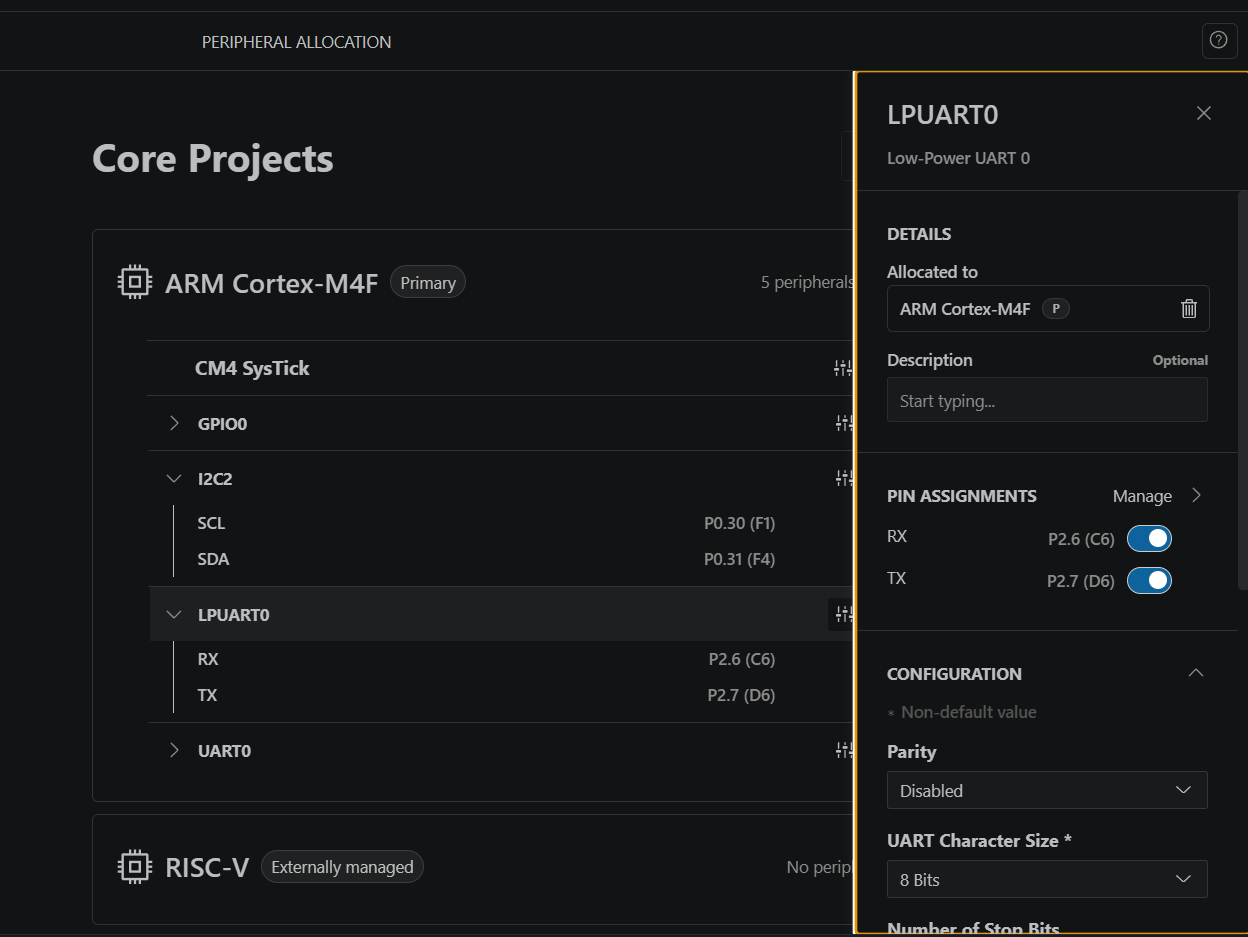This screenshot has height=937, width=1248.
Task: Open configure sliders icon for CM4 SysTick
Action: coord(843,369)
